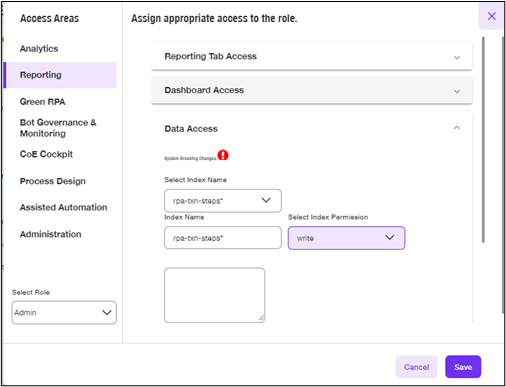This screenshot has width=506, height=387.
Task: Open the Green RPA access area
Action: pyautogui.click(x=42, y=102)
